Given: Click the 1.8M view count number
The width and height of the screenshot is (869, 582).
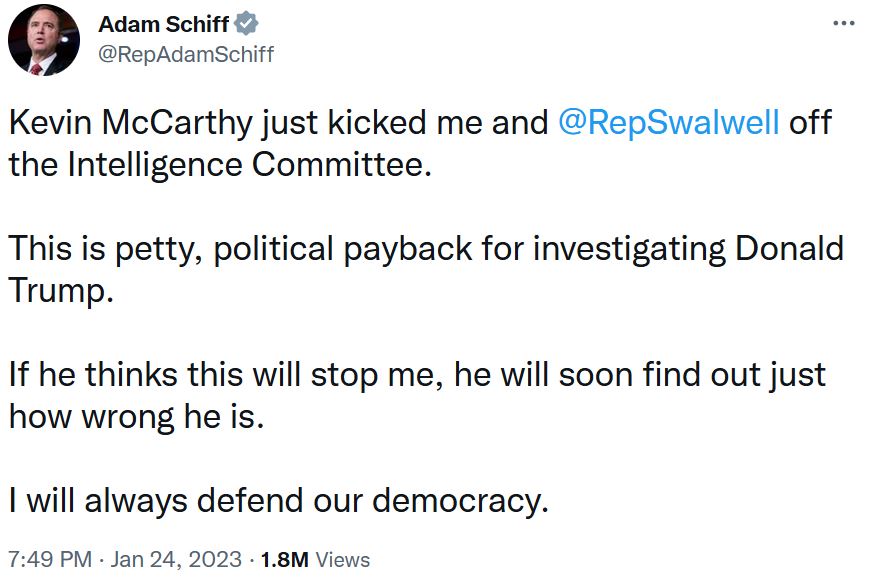Looking at the screenshot, I should 284,559.
